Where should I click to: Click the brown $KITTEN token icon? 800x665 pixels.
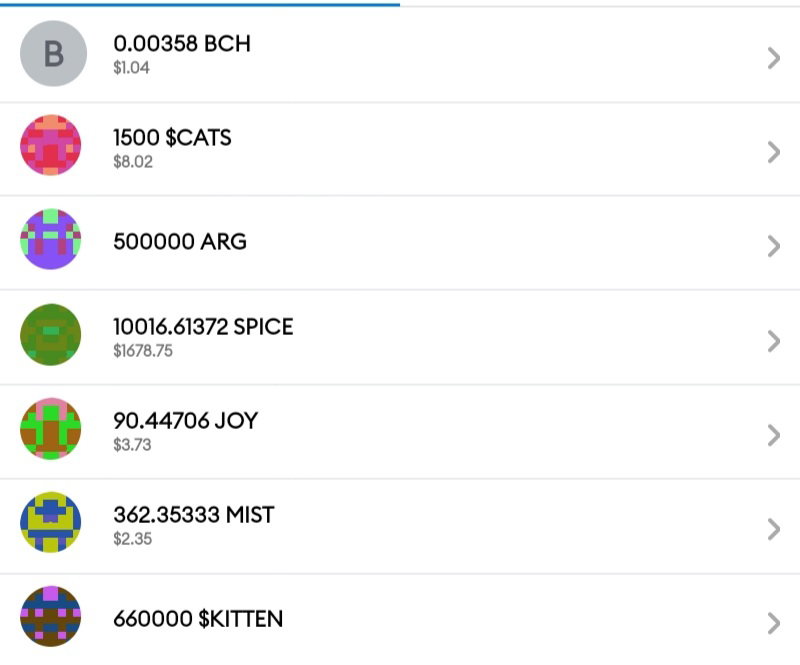(x=51, y=616)
